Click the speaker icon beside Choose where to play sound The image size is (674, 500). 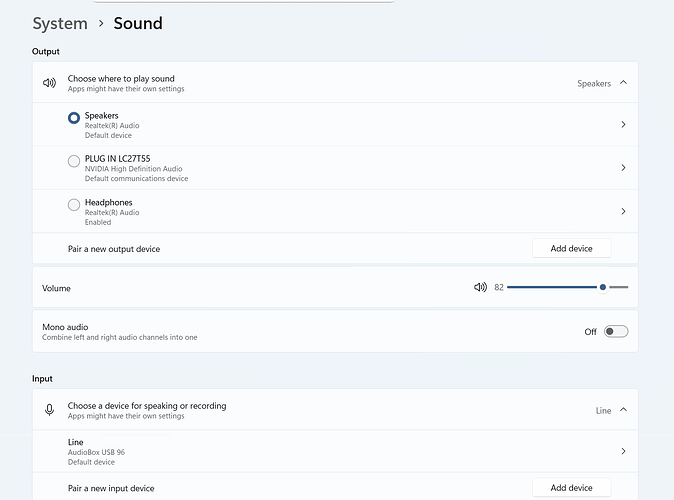pyautogui.click(x=49, y=83)
